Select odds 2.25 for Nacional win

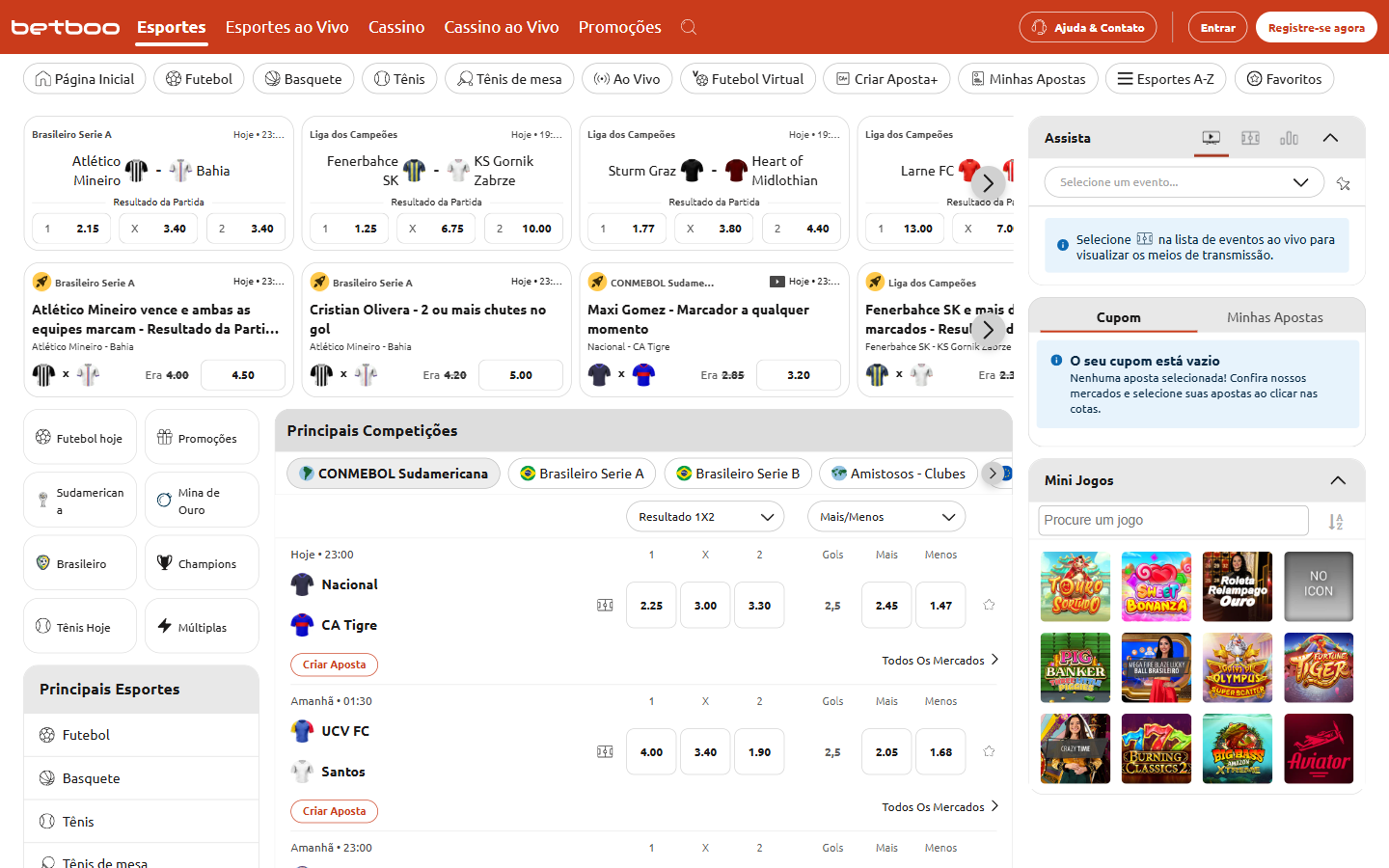[x=651, y=606]
